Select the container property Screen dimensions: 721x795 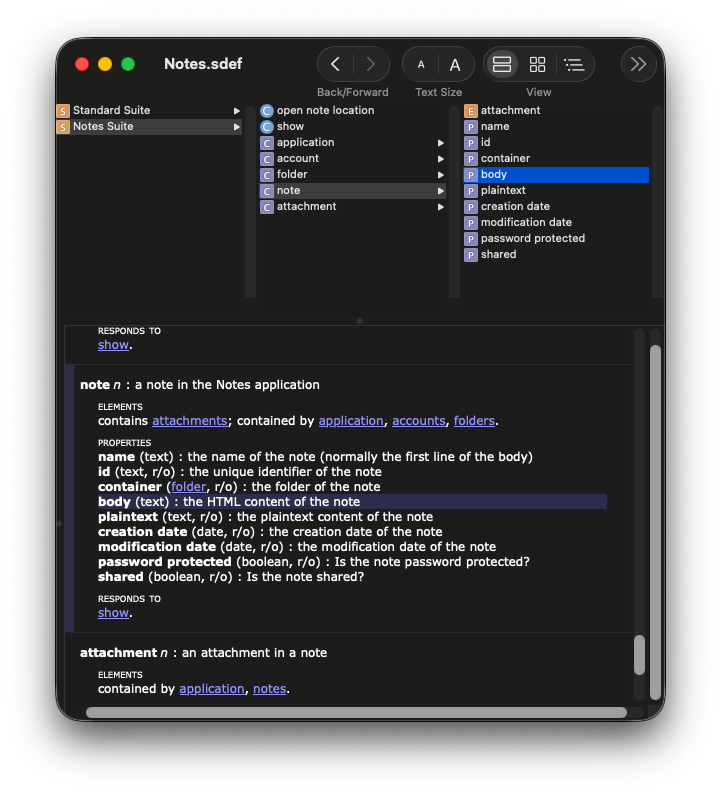pyautogui.click(x=556, y=159)
